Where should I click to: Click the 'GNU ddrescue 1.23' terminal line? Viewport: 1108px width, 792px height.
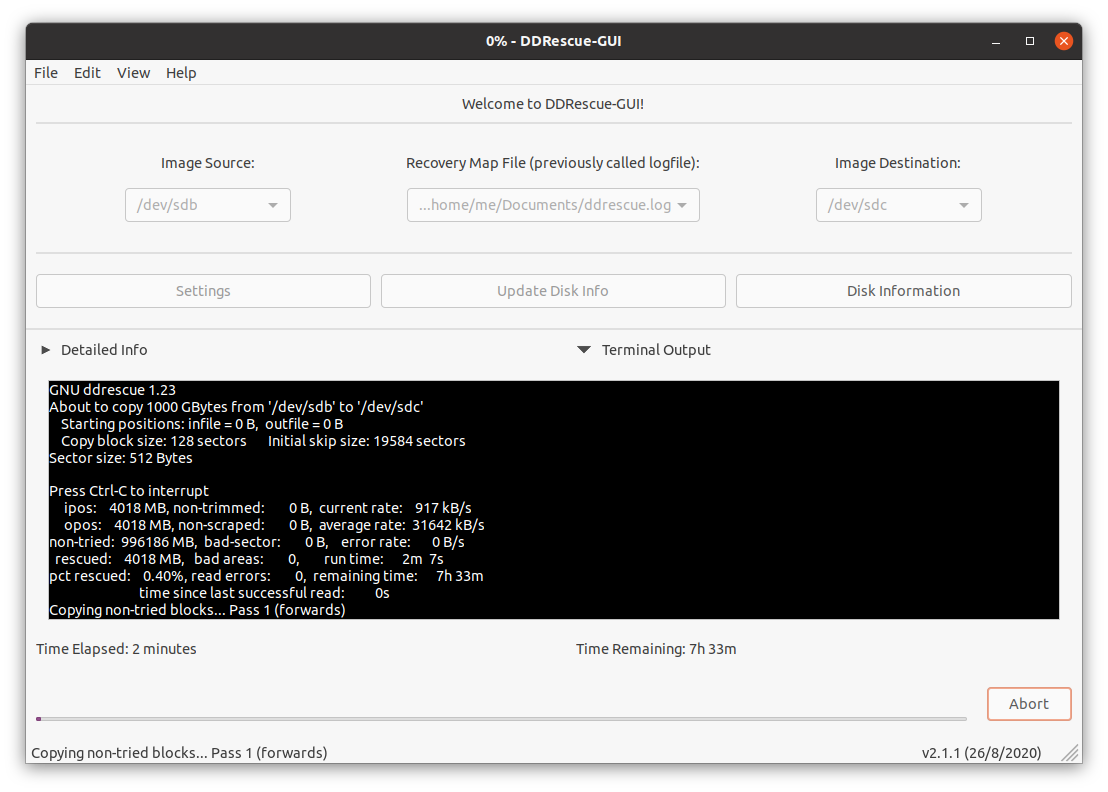[x=112, y=390]
